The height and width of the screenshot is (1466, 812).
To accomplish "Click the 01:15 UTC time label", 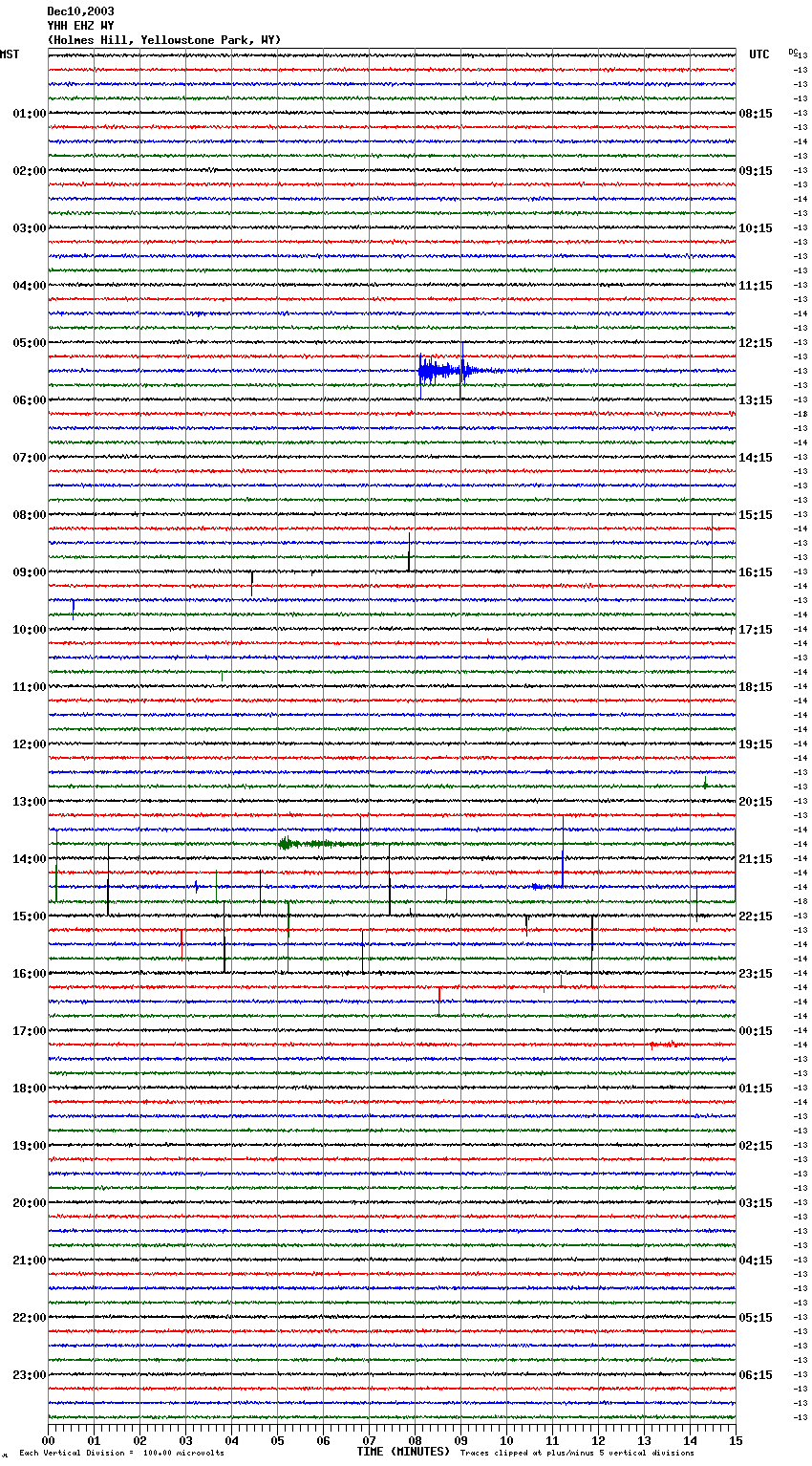I will coord(756,1089).
